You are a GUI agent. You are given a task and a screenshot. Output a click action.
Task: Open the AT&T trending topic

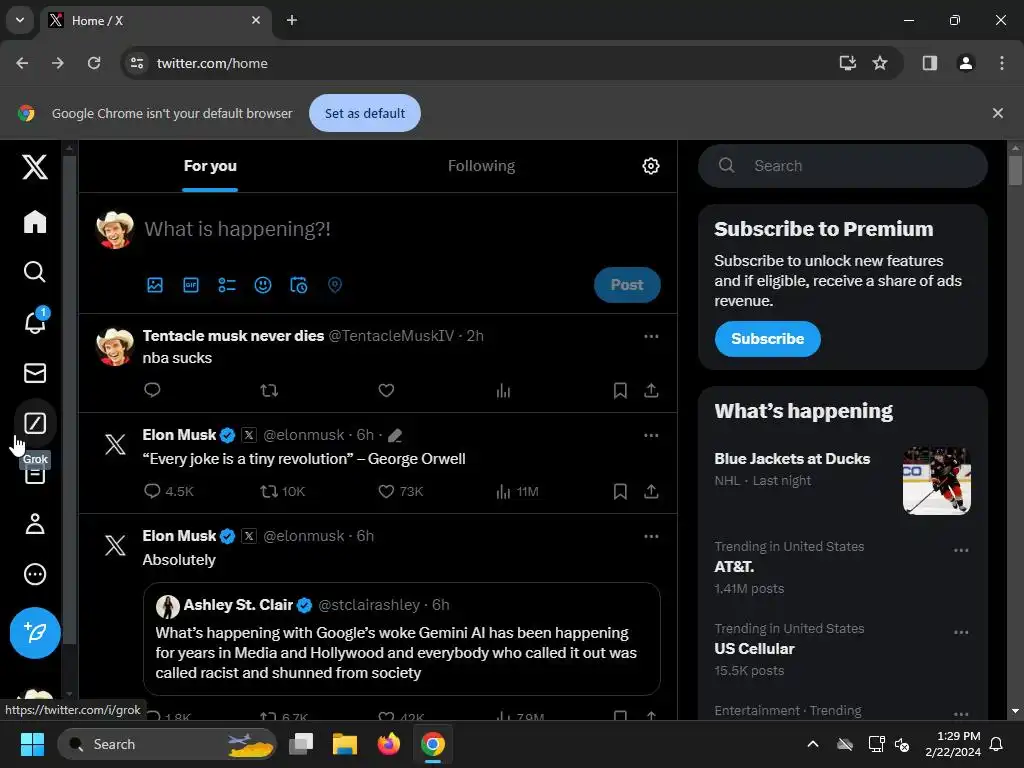coord(734,567)
